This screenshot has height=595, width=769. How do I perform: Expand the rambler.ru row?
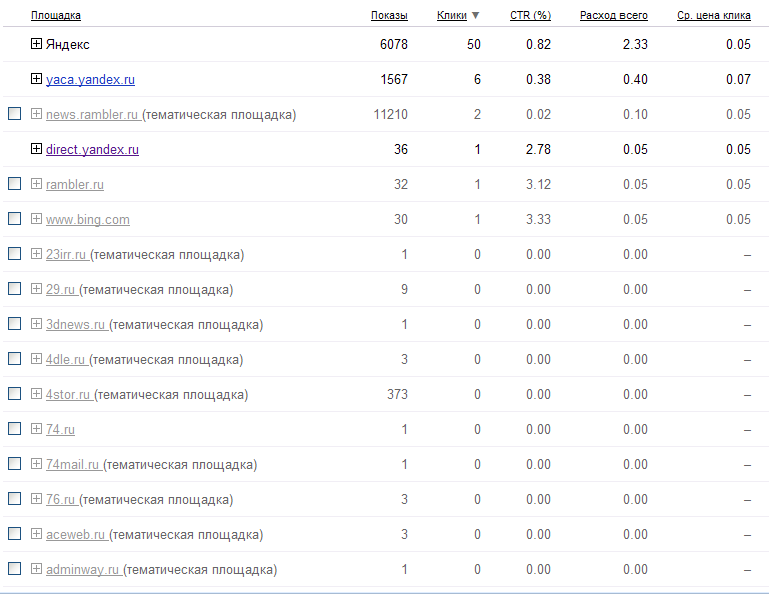click(36, 183)
